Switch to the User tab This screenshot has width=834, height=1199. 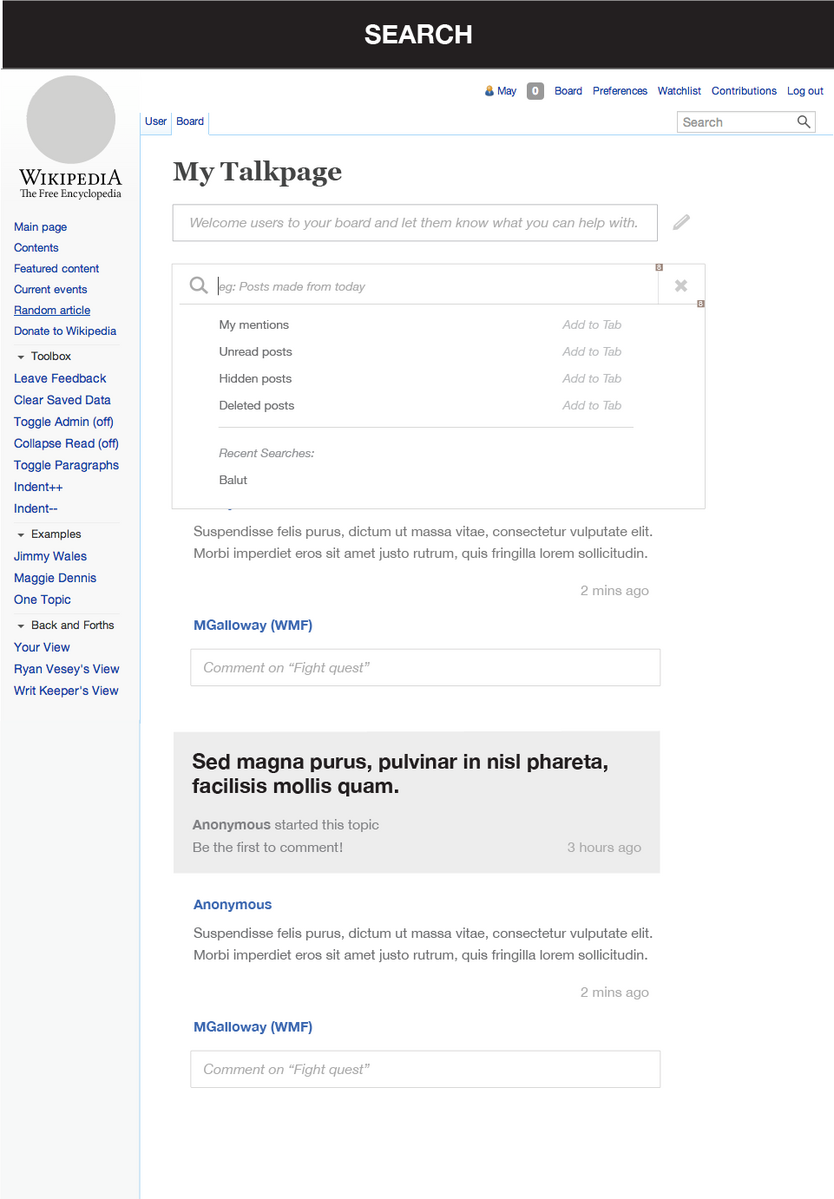(x=156, y=122)
